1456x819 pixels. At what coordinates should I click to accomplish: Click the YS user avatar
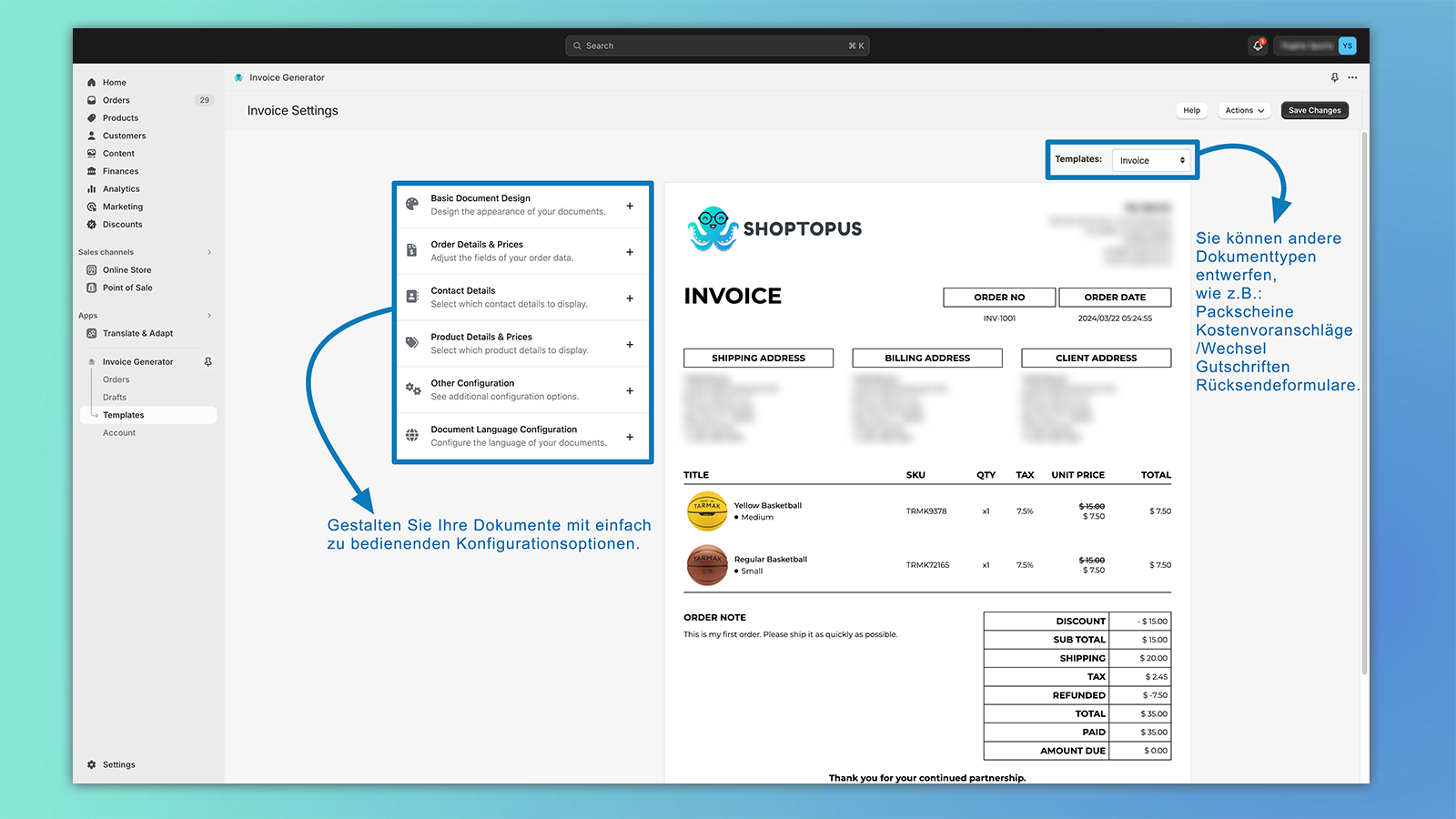tap(1347, 45)
